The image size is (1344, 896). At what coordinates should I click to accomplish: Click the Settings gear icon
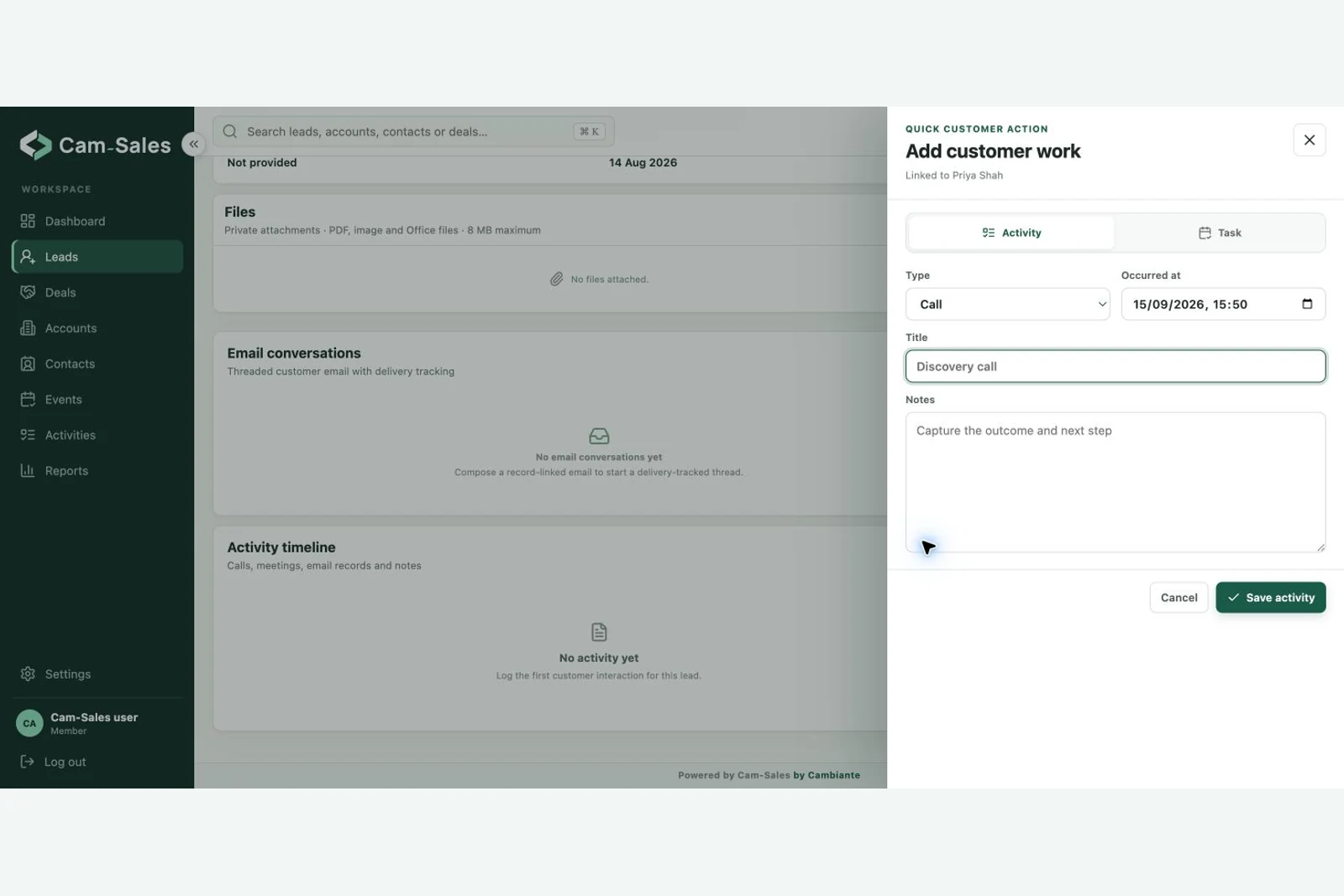(28, 674)
